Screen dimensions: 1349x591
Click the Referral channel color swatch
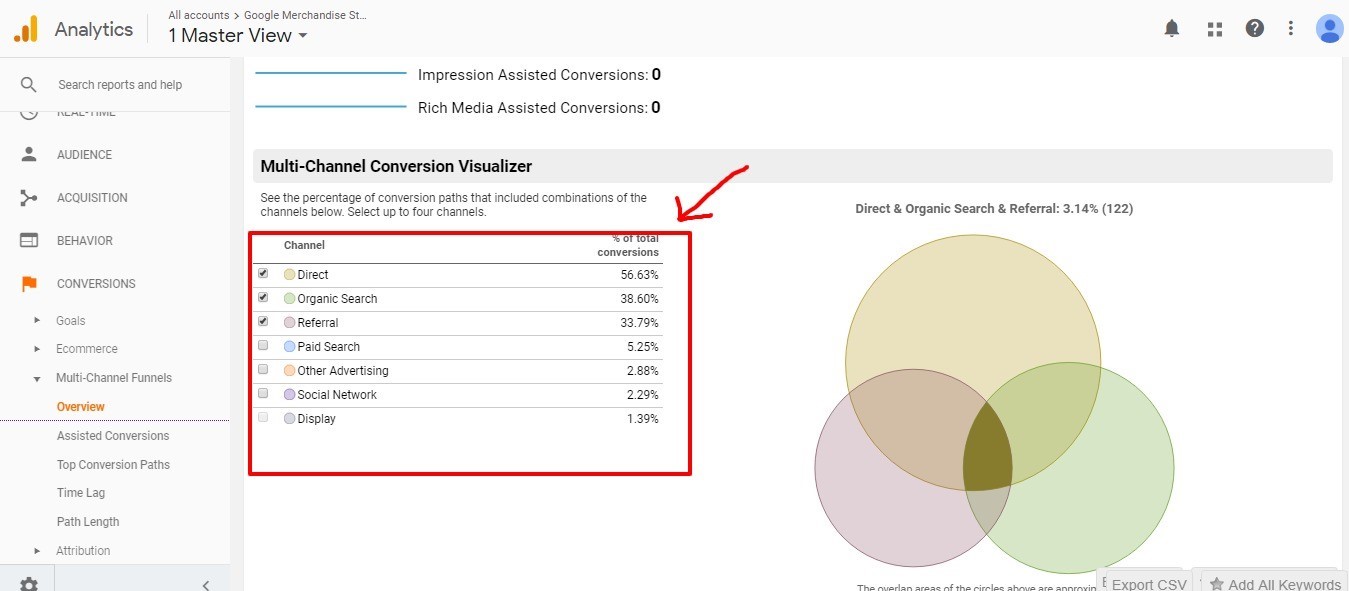pyautogui.click(x=290, y=323)
